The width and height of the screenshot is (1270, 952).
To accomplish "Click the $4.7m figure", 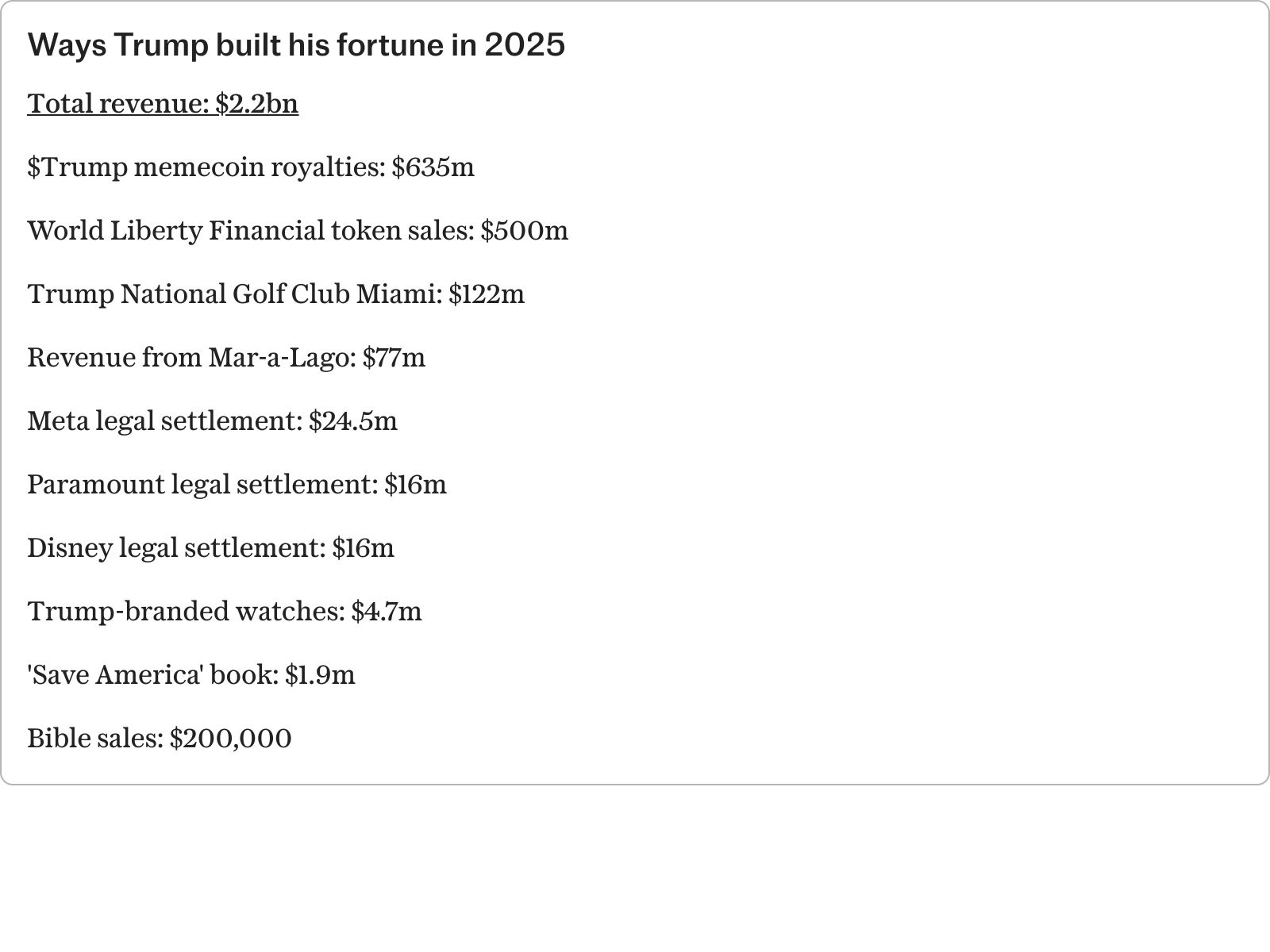I will click(x=387, y=612).
